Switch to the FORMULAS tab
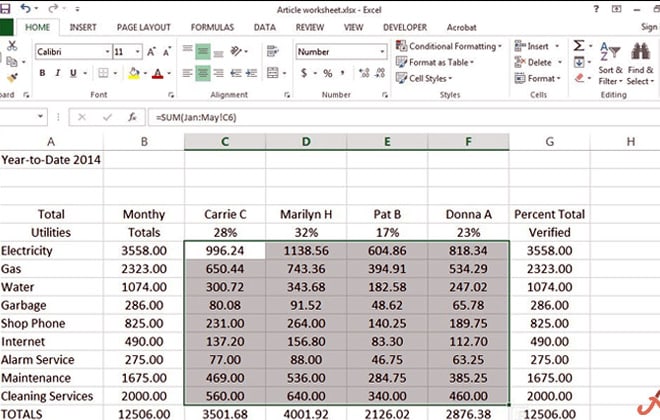The width and height of the screenshot is (660, 420). (x=212, y=27)
